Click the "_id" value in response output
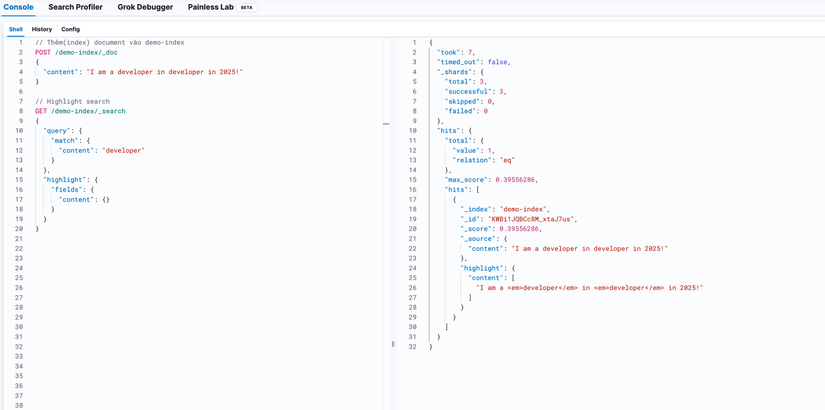825x410 pixels. pos(533,219)
